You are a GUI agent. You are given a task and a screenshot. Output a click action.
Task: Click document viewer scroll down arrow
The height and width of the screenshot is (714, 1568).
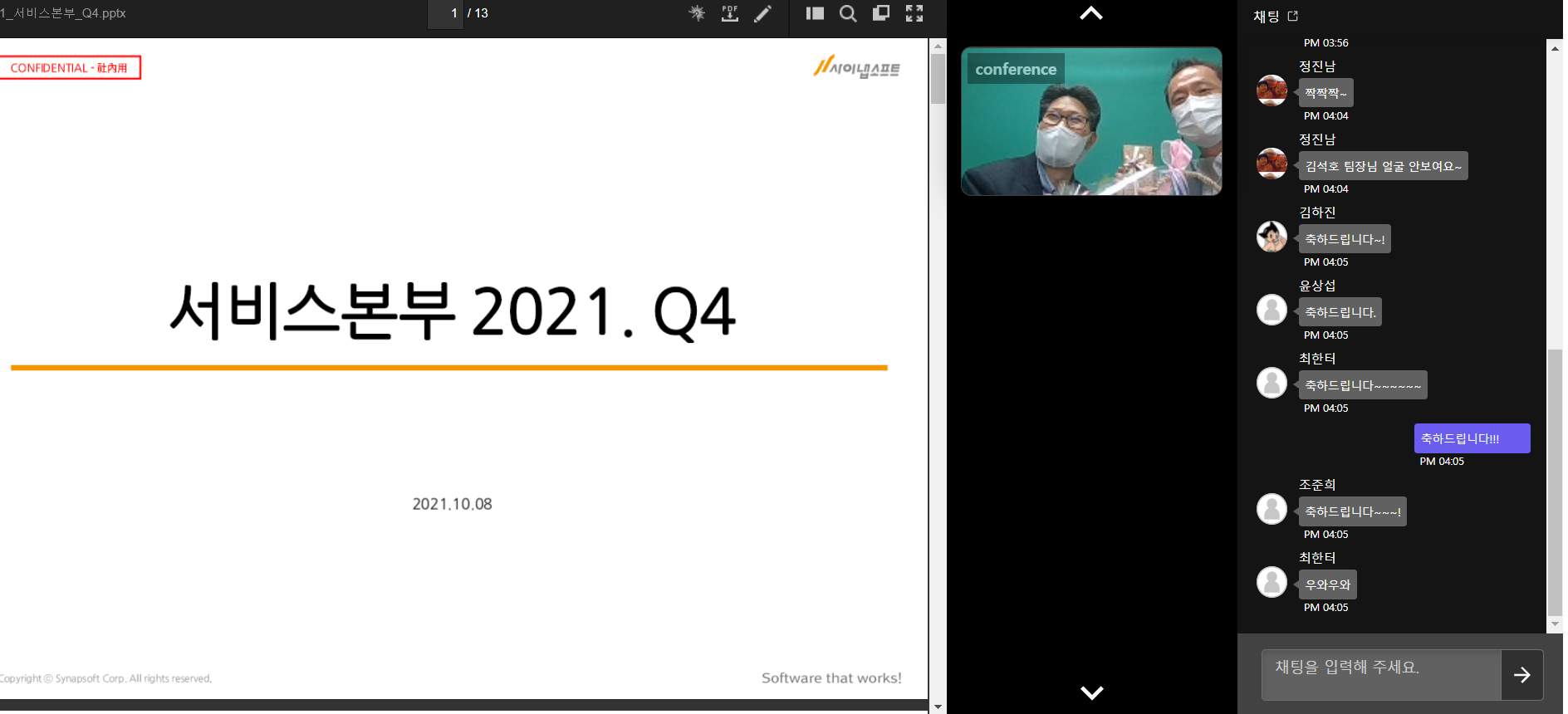point(938,707)
